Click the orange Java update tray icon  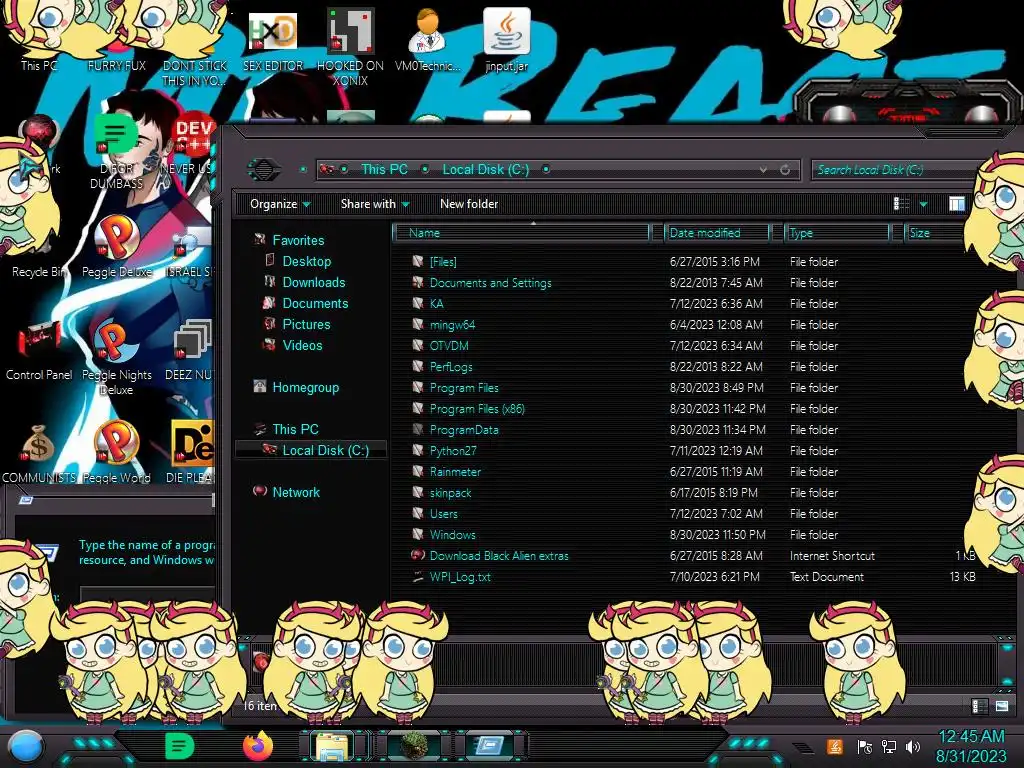pyautogui.click(x=835, y=746)
